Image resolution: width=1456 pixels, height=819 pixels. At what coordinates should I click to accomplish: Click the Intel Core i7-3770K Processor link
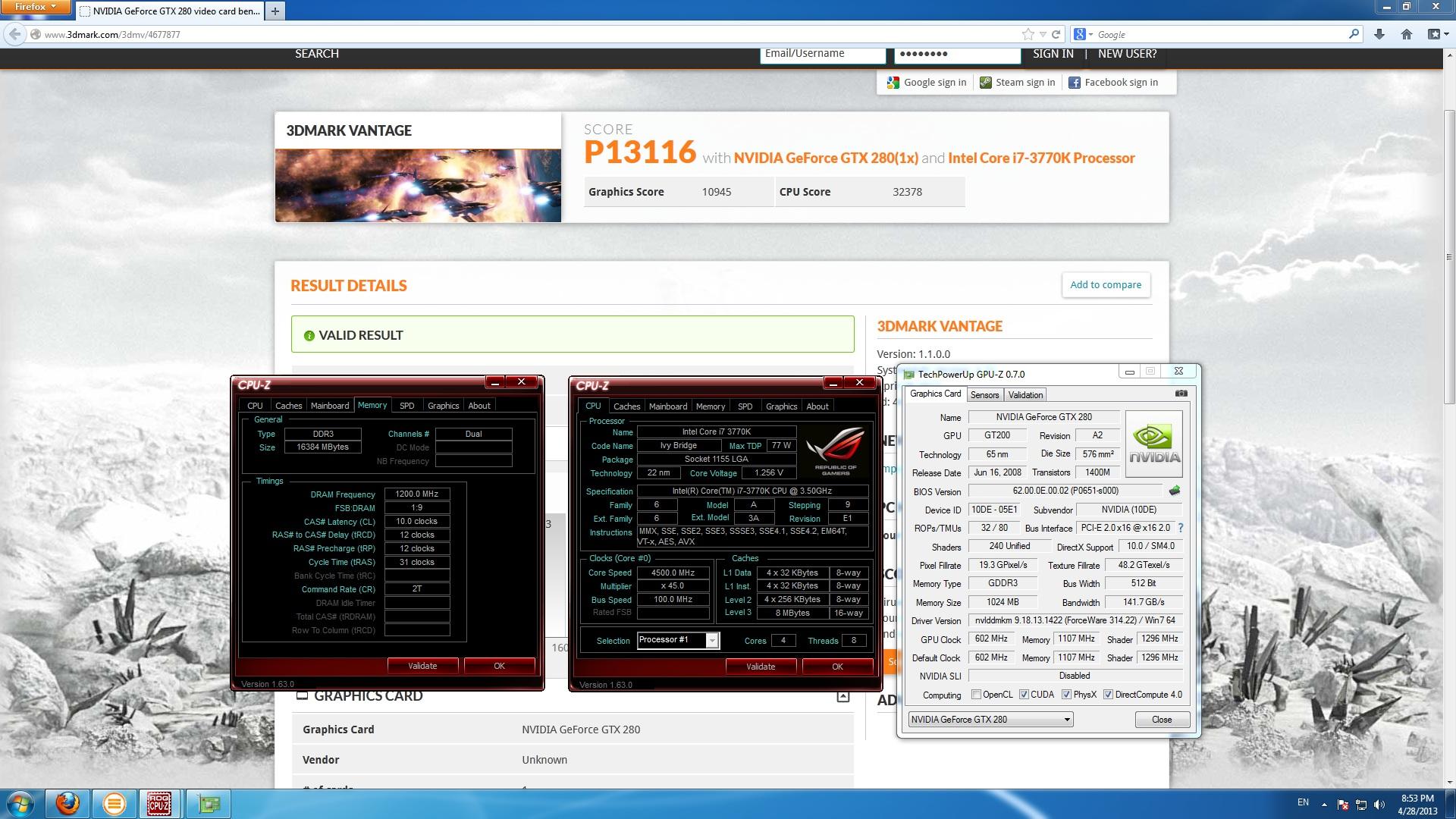(1041, 158)
